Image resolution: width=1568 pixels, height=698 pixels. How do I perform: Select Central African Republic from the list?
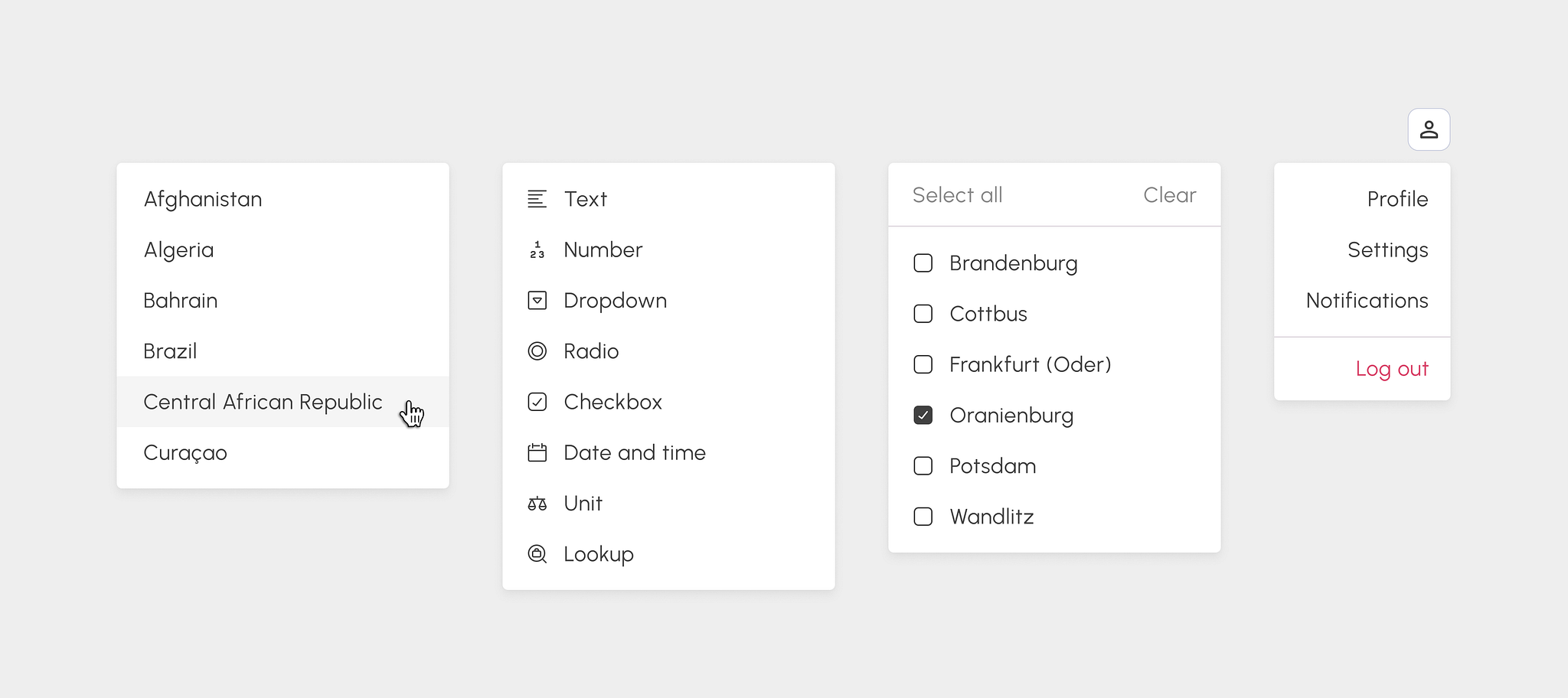click(263, 401)
